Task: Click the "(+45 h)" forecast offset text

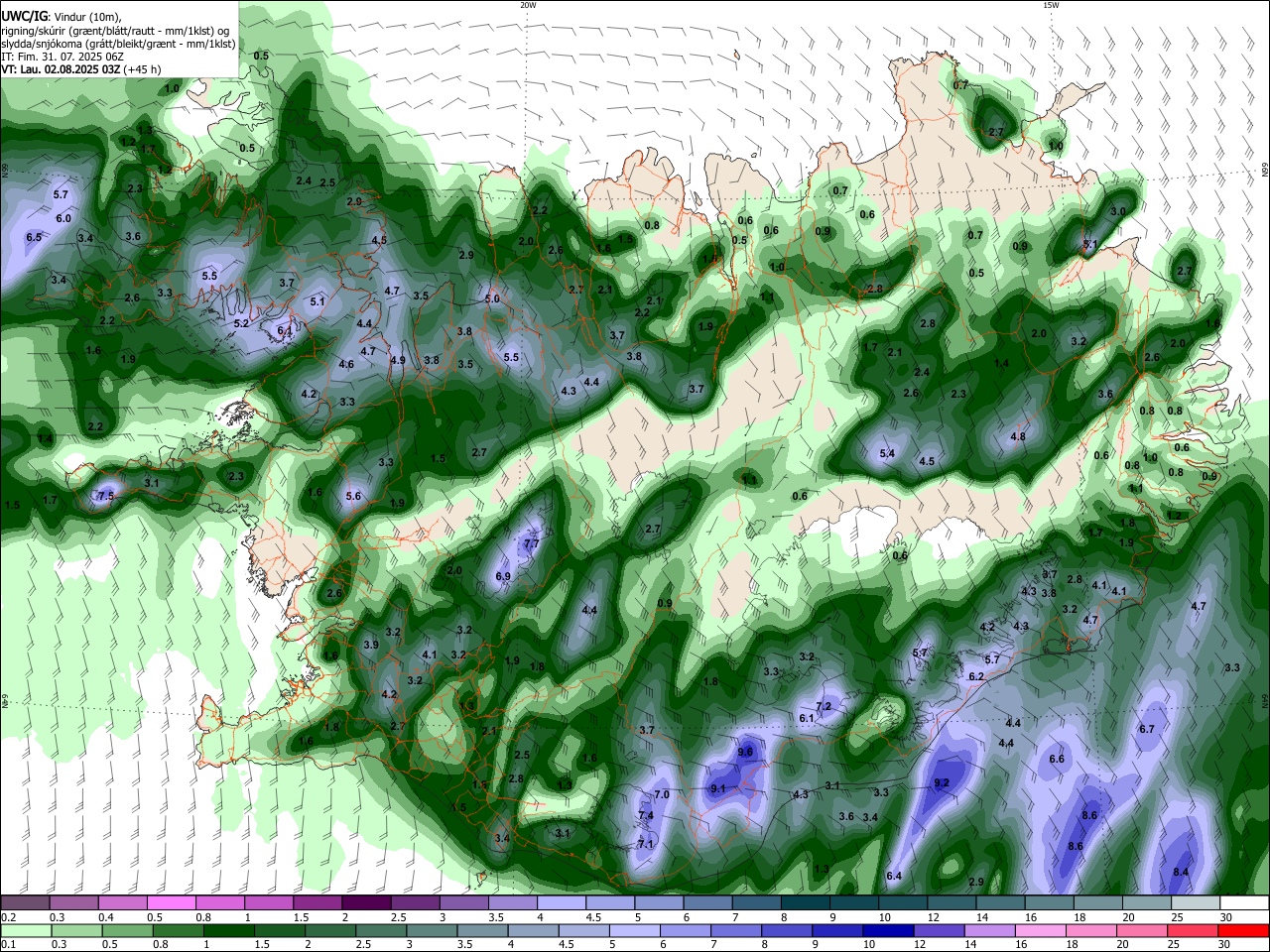Action: [143, 69]
